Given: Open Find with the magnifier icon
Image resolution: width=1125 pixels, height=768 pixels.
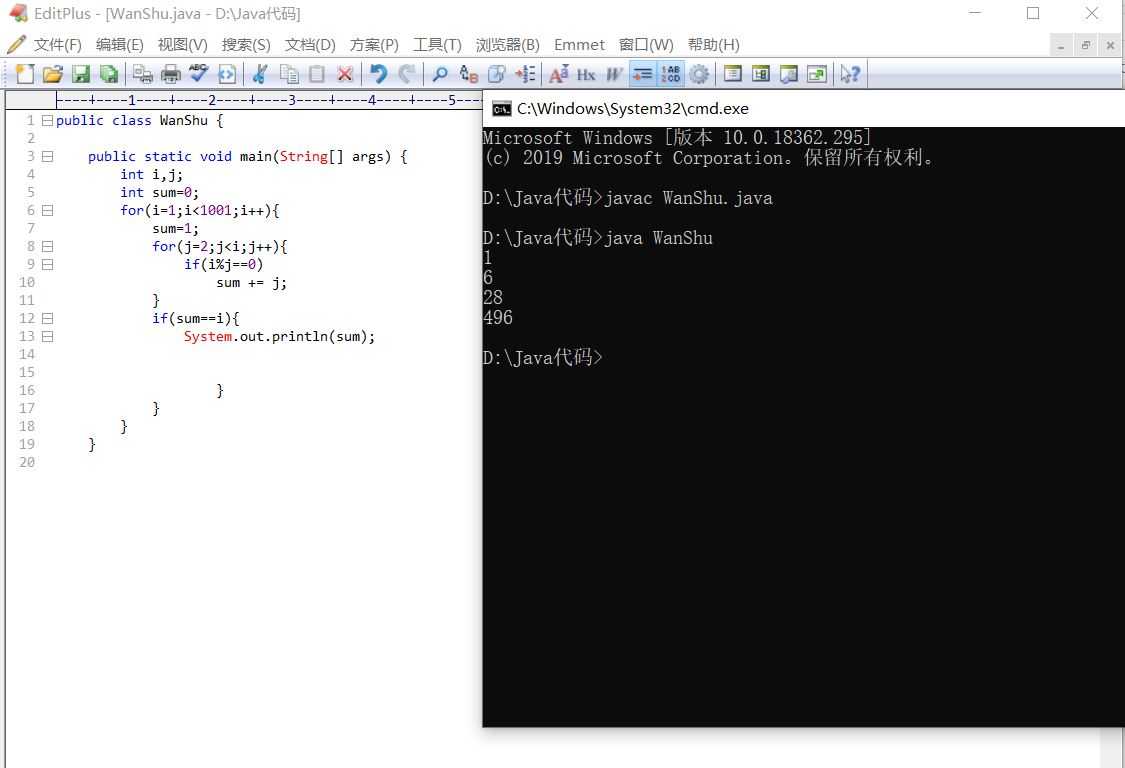Looking at the screenshot, I should coord(441,74).
